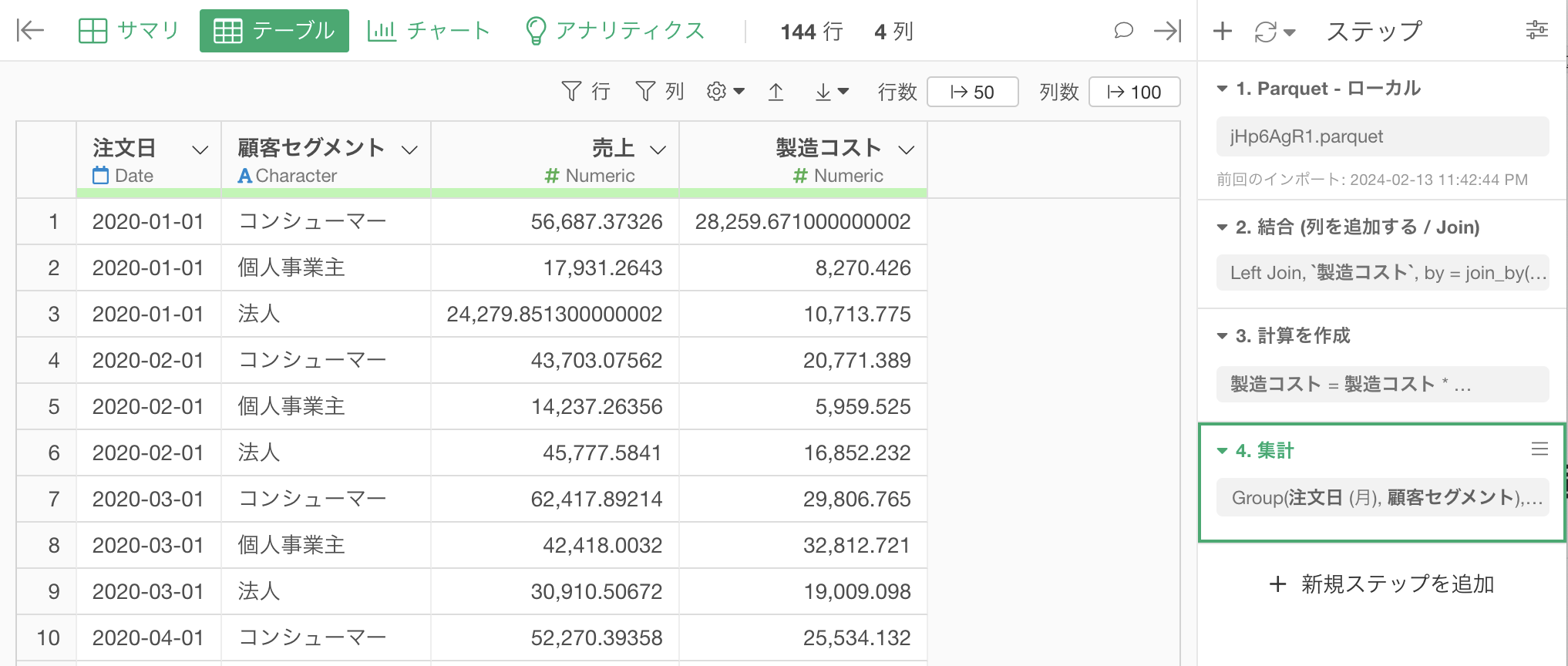Collapse step 4 集計
Screen dimensions: 1568x666
pos(1222,451)
